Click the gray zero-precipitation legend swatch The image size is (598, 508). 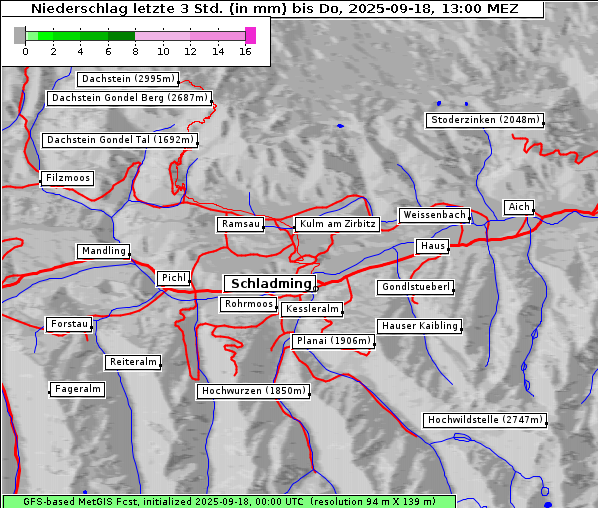pos(19,35)
